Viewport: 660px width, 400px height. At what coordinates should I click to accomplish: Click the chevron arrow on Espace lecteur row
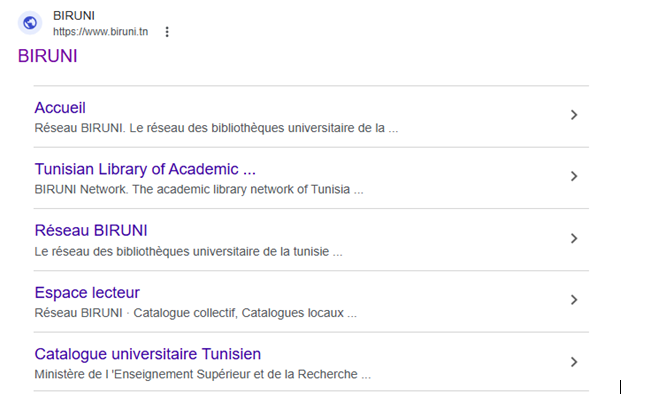574,300
